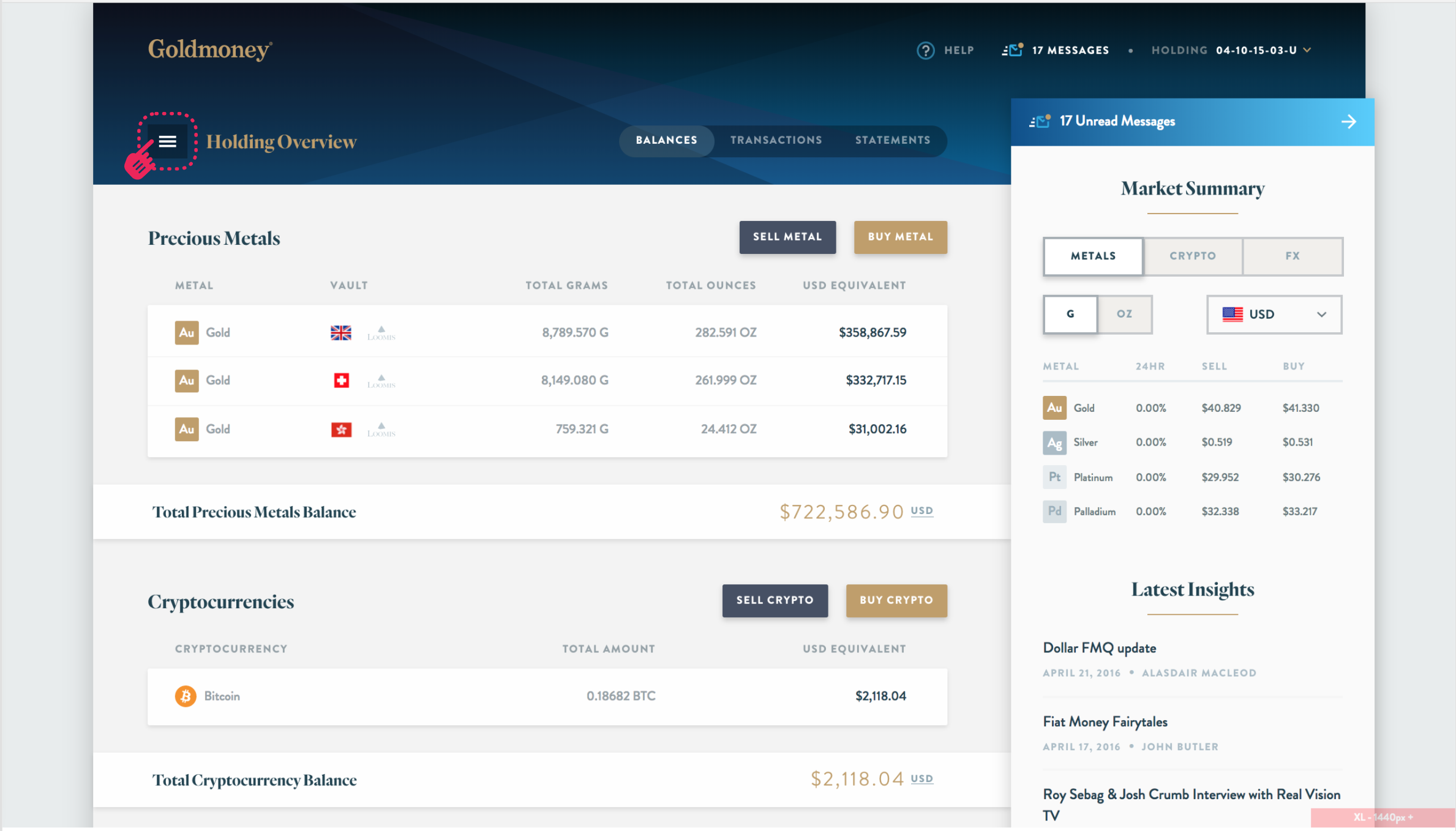Open the Statements tab
Image resolution: width=1456 pixels, height=831 pixels.
coord(893,140)
